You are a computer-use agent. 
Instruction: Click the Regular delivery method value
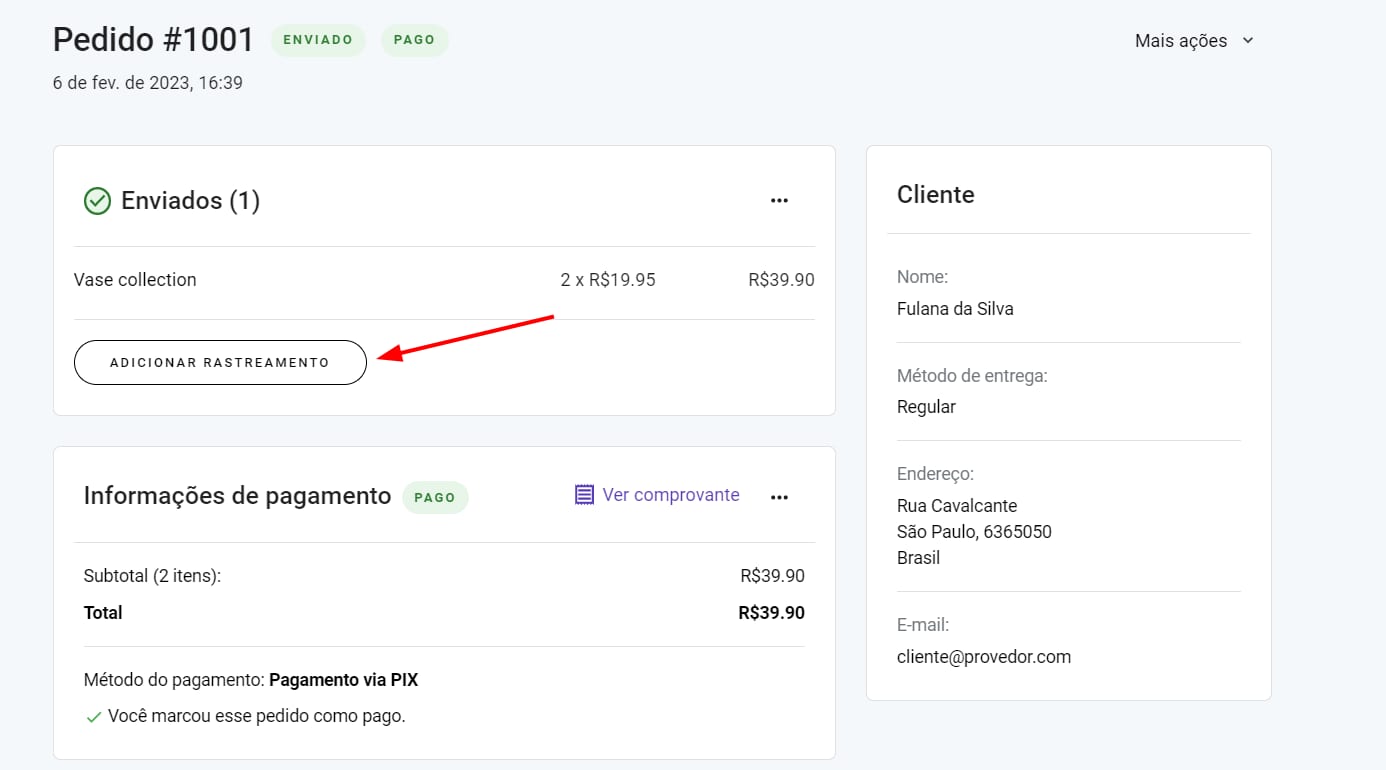tap(926, 407)
